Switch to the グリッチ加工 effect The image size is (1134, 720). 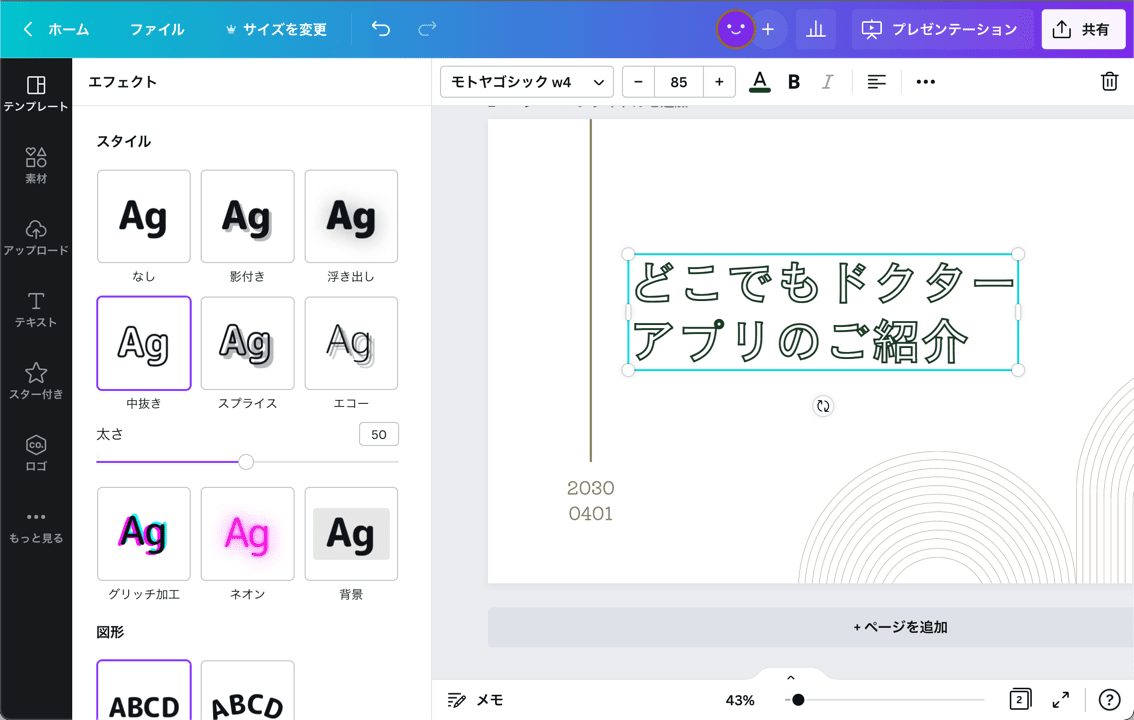point(143,533)
